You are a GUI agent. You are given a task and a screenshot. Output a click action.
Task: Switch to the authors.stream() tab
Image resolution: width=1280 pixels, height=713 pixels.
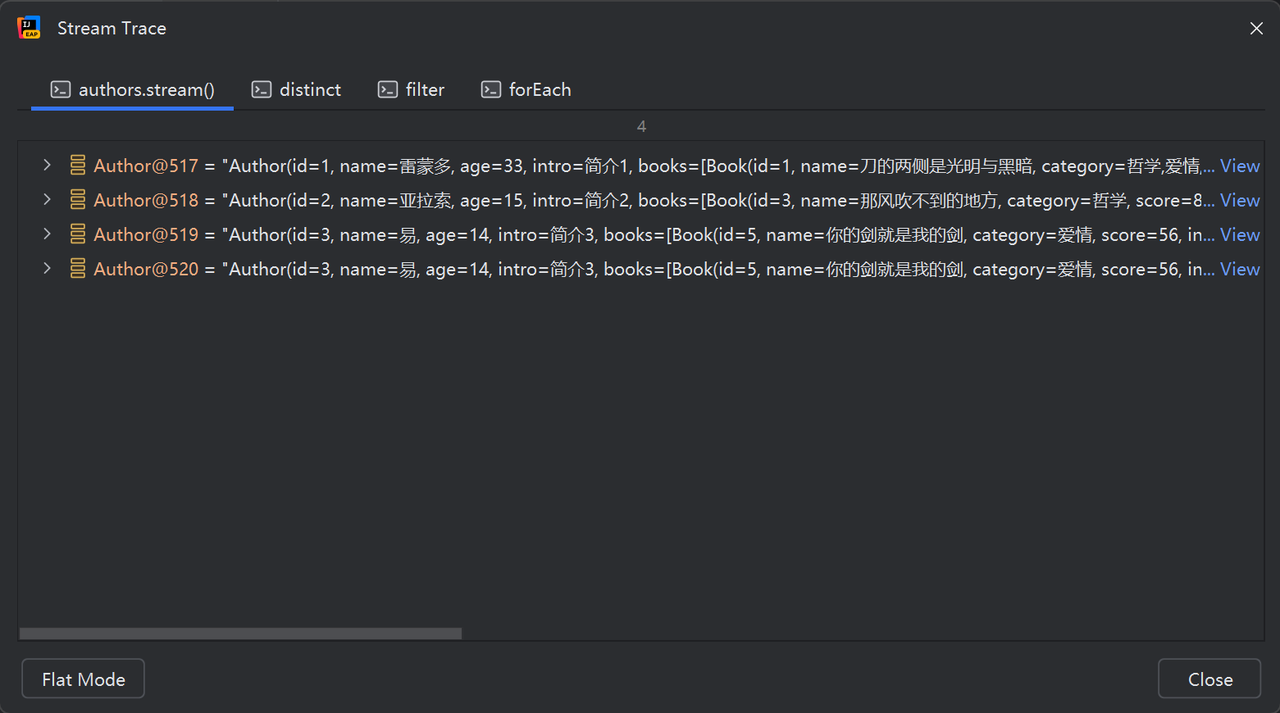pos(146,90)
